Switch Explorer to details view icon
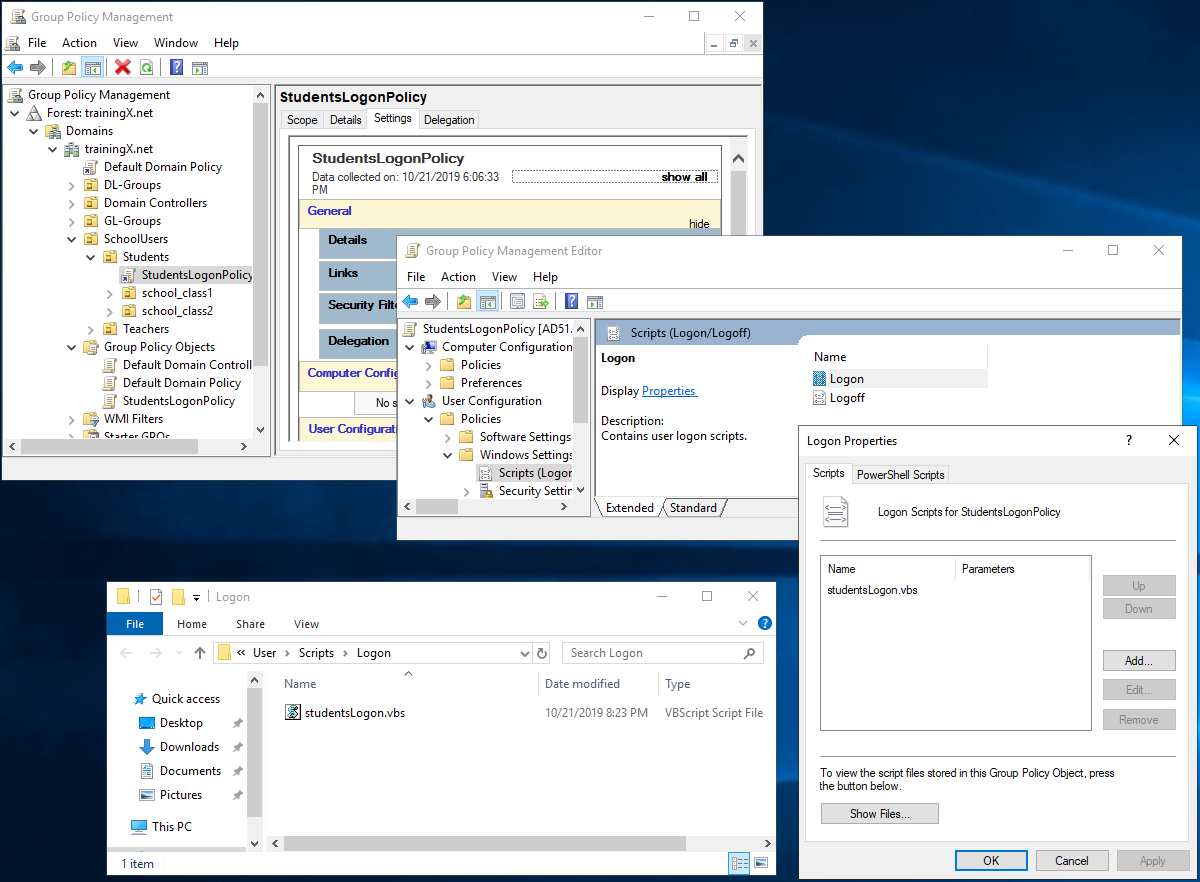The width and height of the screenshot is (1200, 882). 740,862
